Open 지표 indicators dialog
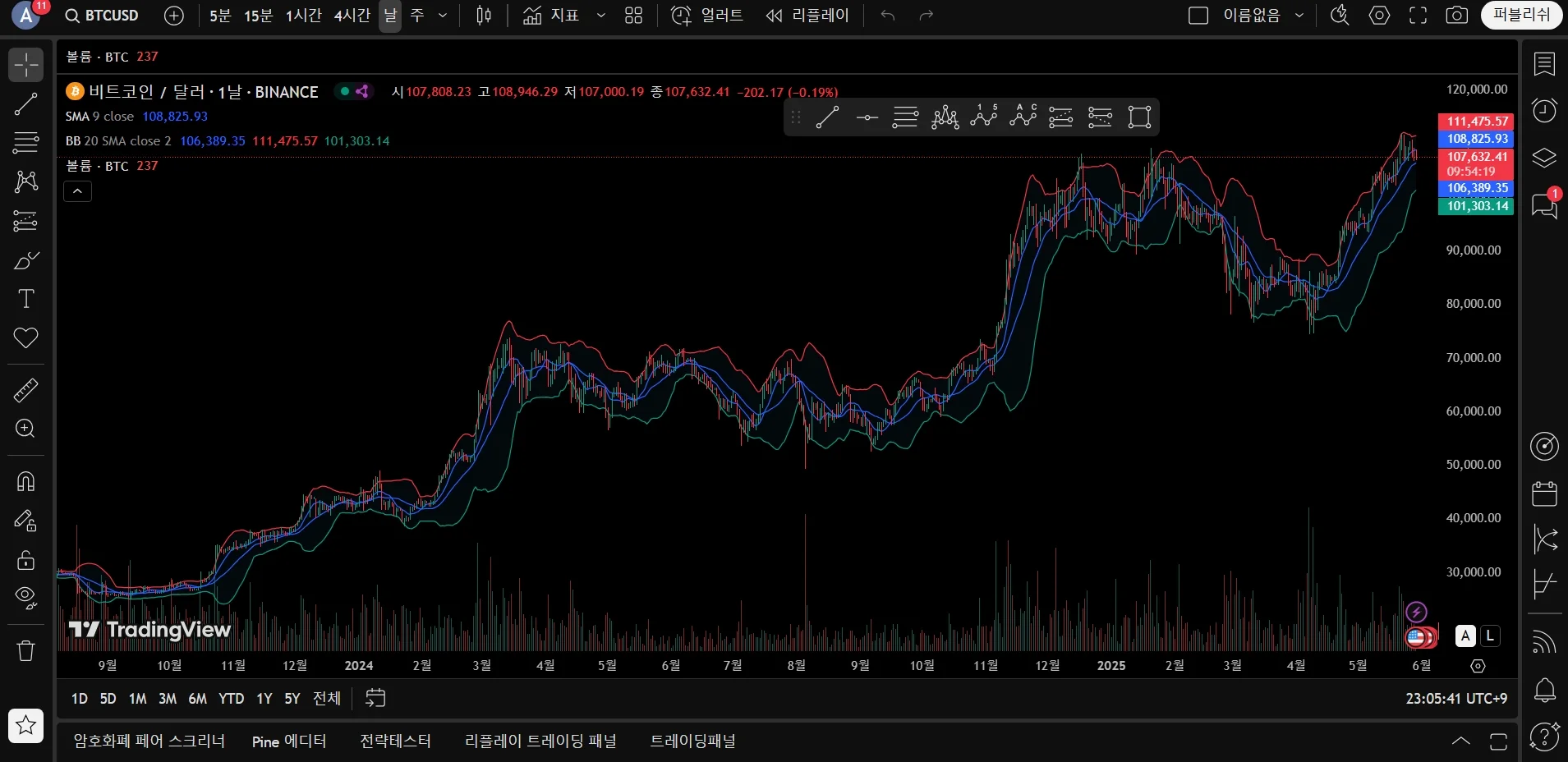This screenshot has height=762, width=1568. [551, 16]
